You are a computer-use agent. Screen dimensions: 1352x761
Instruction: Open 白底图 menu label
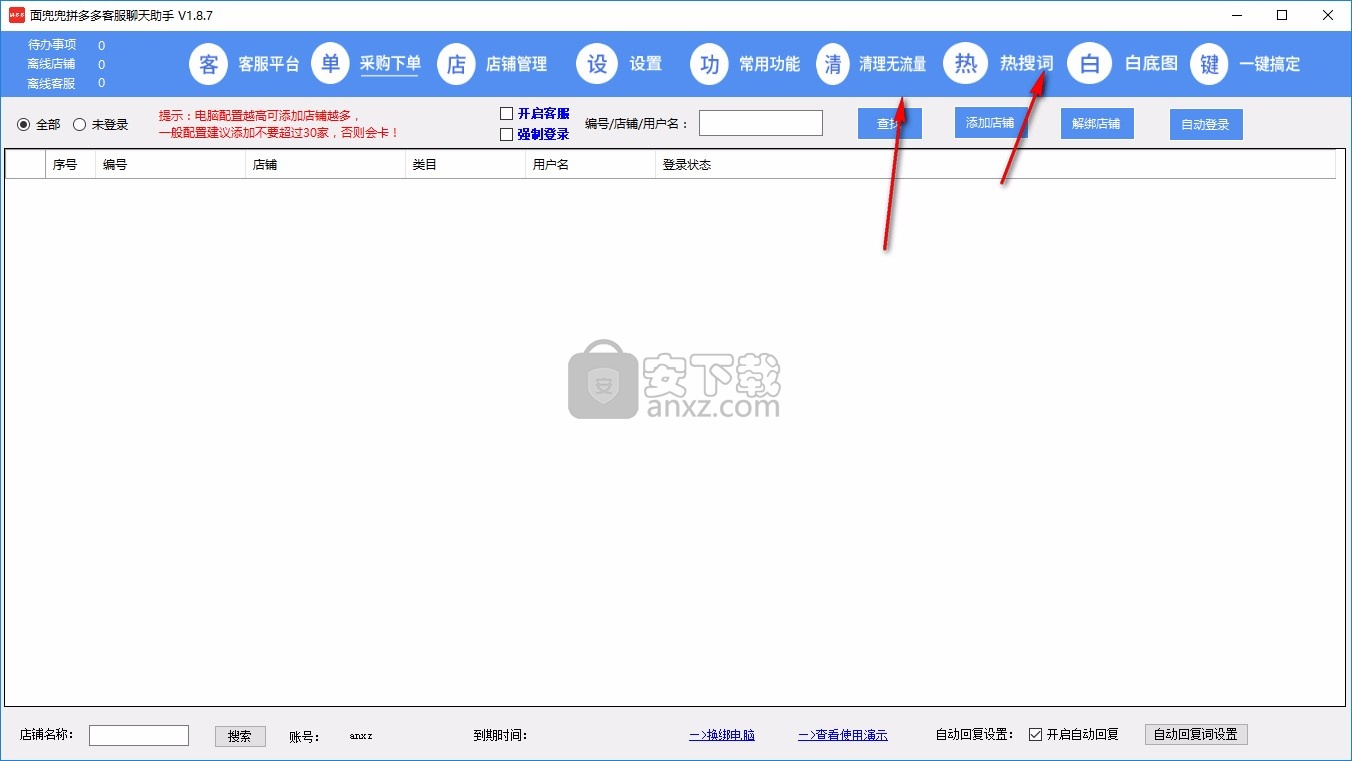click(x=1152, y=63)
